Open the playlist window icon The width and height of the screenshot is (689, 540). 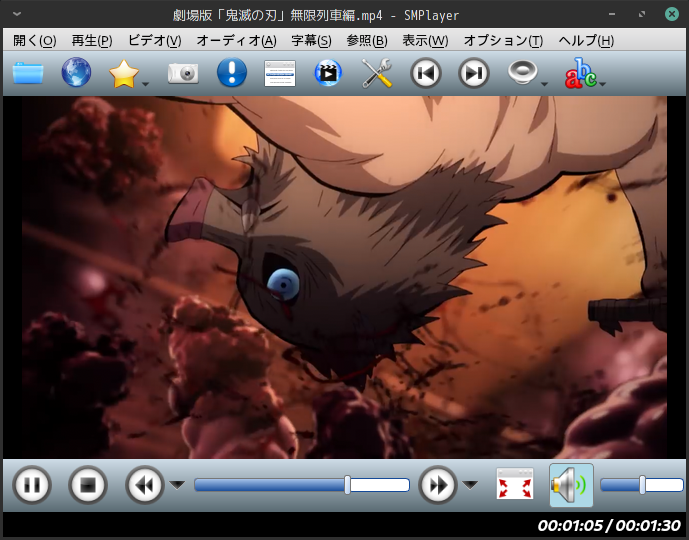click(280, 73)
